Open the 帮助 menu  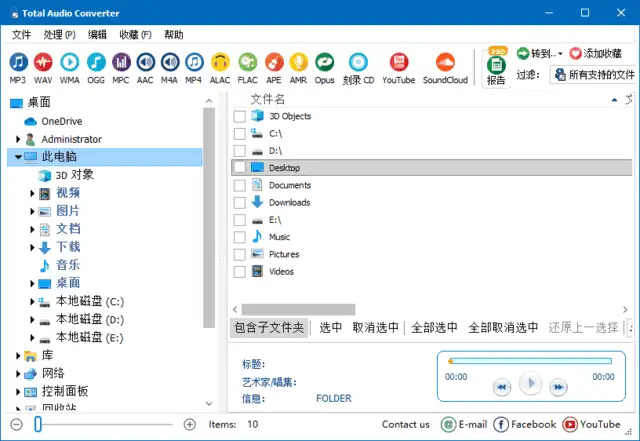click(174, 34)
